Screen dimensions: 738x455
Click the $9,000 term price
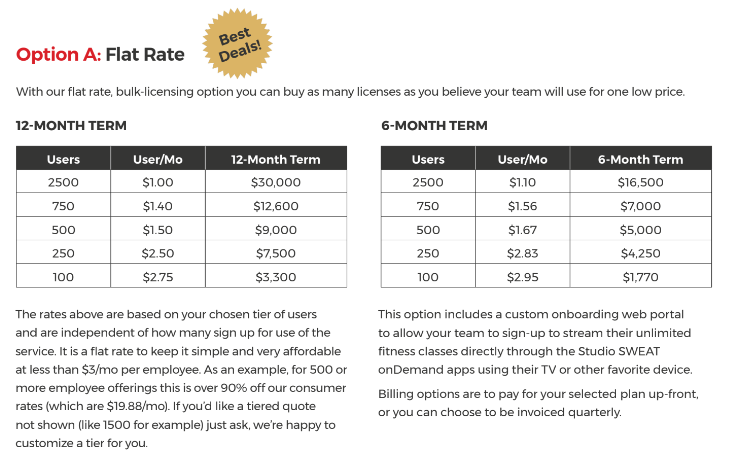(x=275, y=229)
